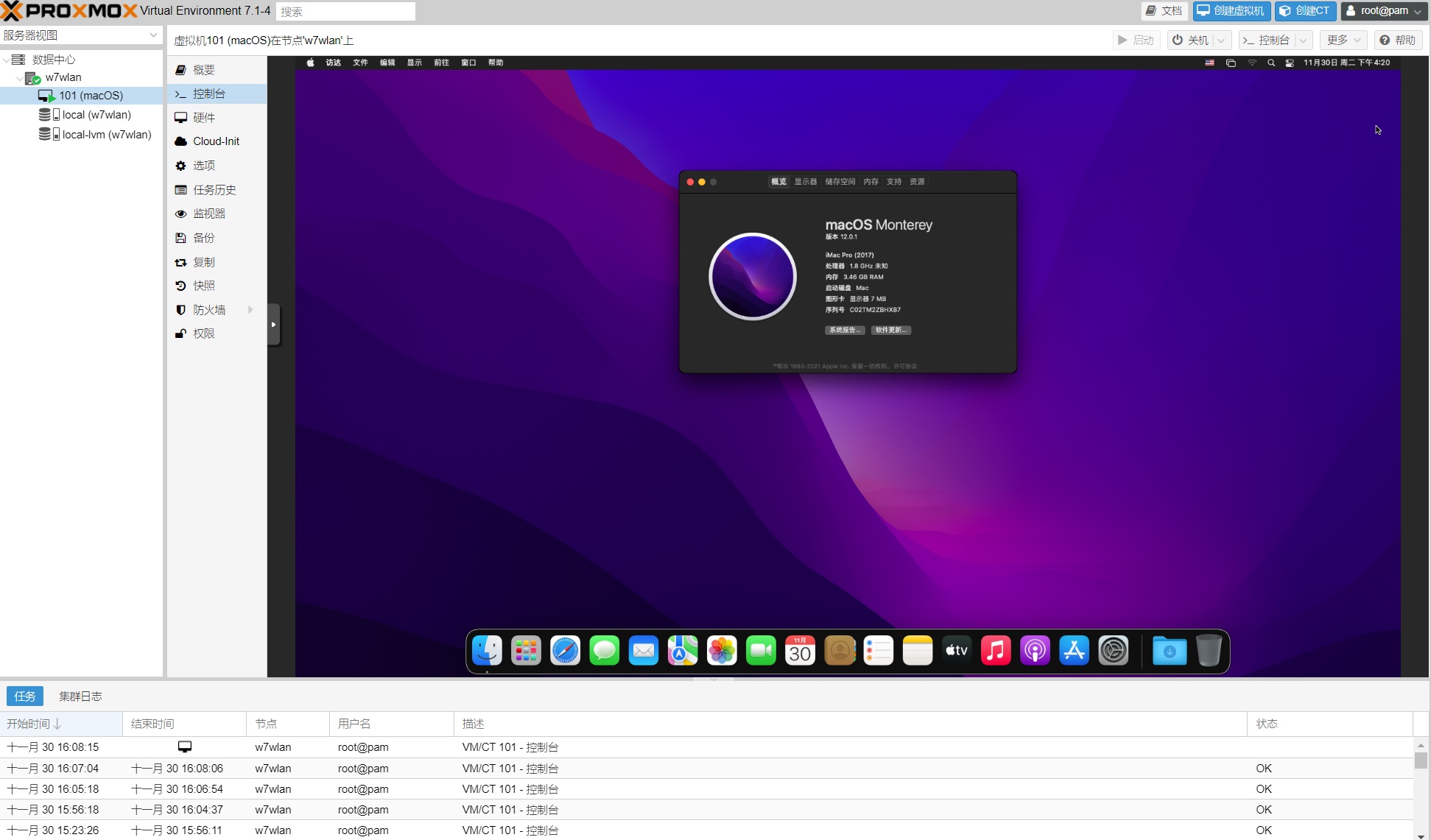The width and height of the screenshot is (1431, 840).
Task: Open Photos app in dock
Action: [x=722, y=651]
